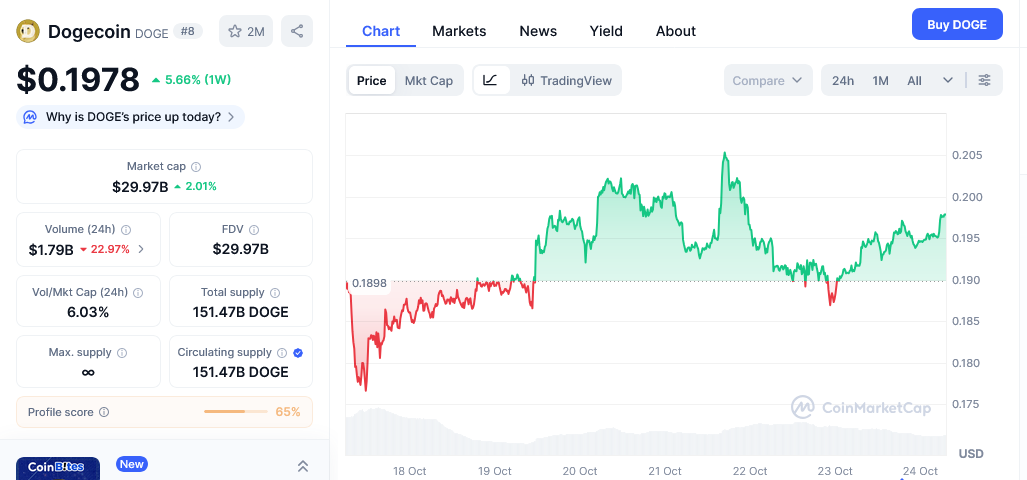The image size is (1027, 480).
Task: Click the Market cap info icon
Action: 196,167
